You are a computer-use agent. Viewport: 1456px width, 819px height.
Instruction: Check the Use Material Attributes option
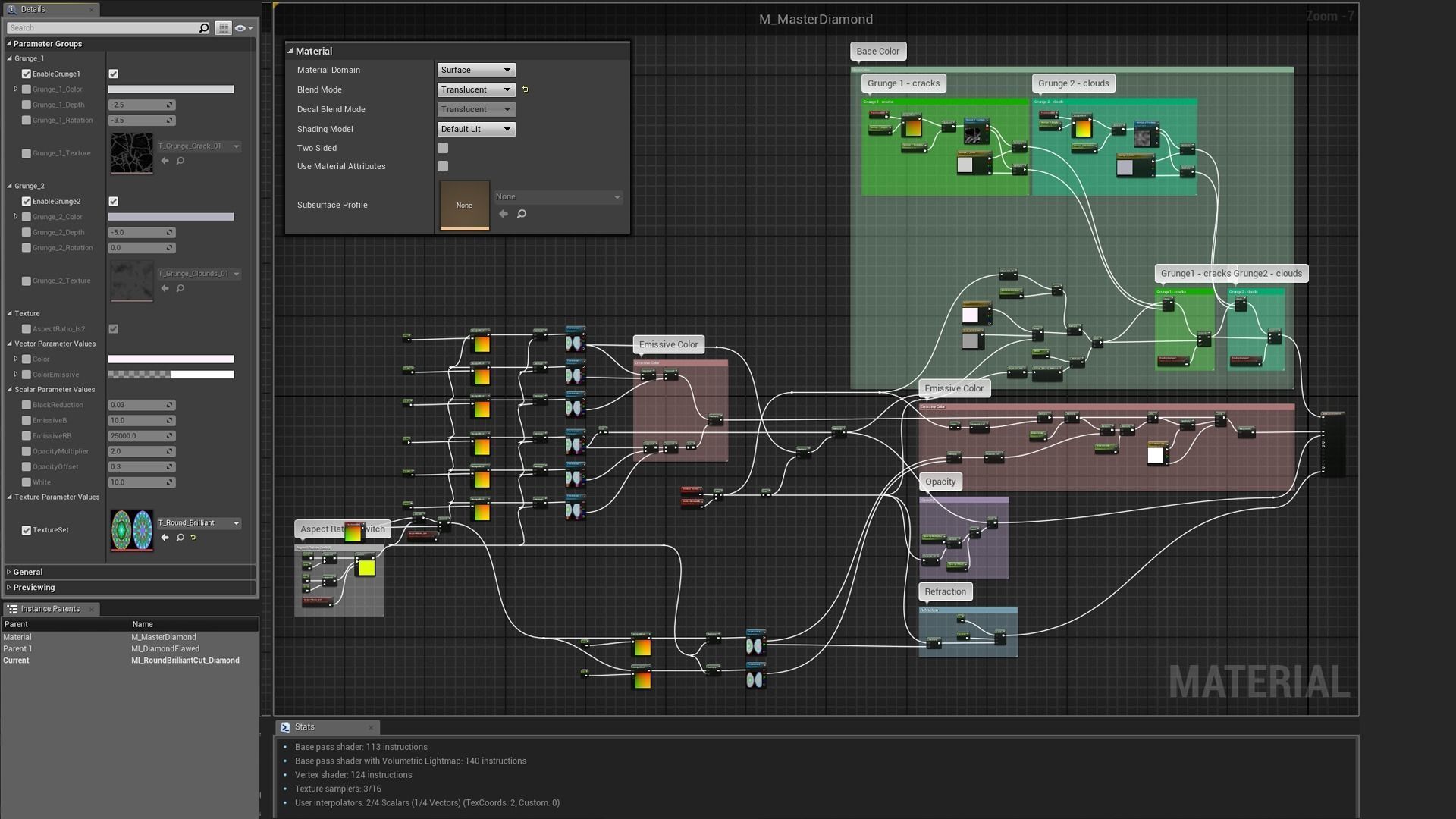(x=443, y=166)
